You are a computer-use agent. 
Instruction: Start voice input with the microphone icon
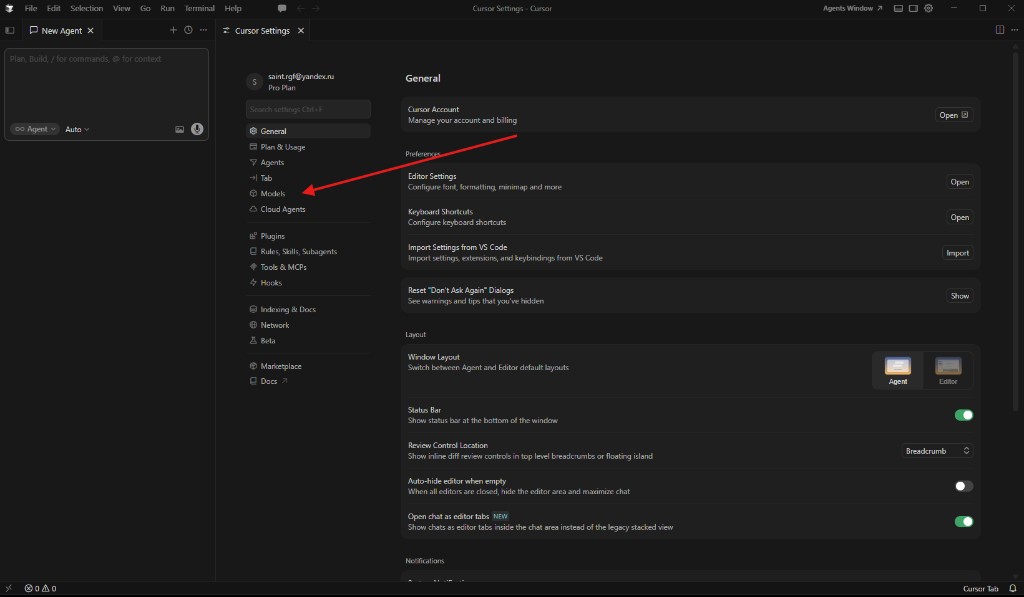tap(197, 129)
